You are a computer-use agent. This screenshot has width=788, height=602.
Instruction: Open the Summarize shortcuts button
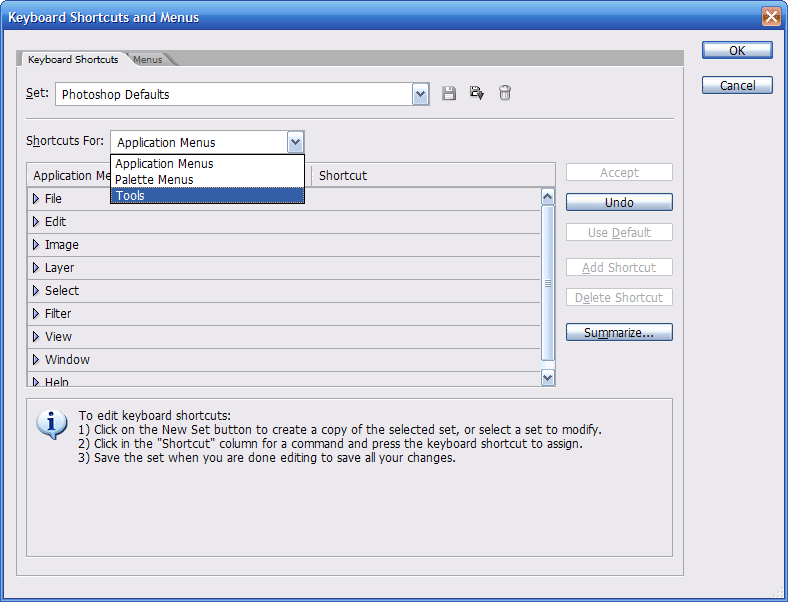(619, 332)
